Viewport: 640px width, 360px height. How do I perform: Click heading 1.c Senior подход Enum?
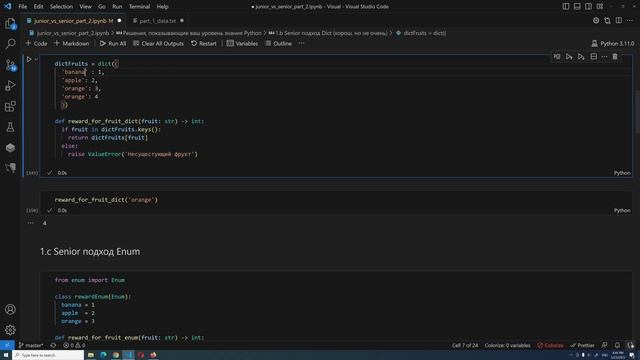(x=90, y=251)
